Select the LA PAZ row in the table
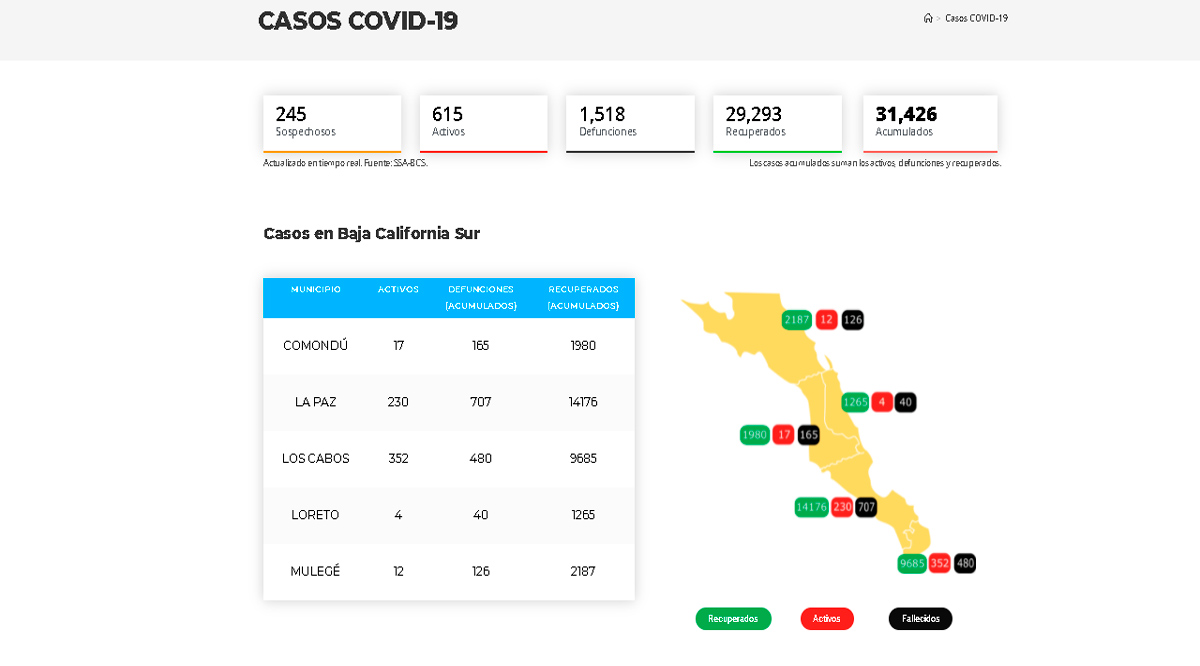1200x666 pixels. (448, 401)
